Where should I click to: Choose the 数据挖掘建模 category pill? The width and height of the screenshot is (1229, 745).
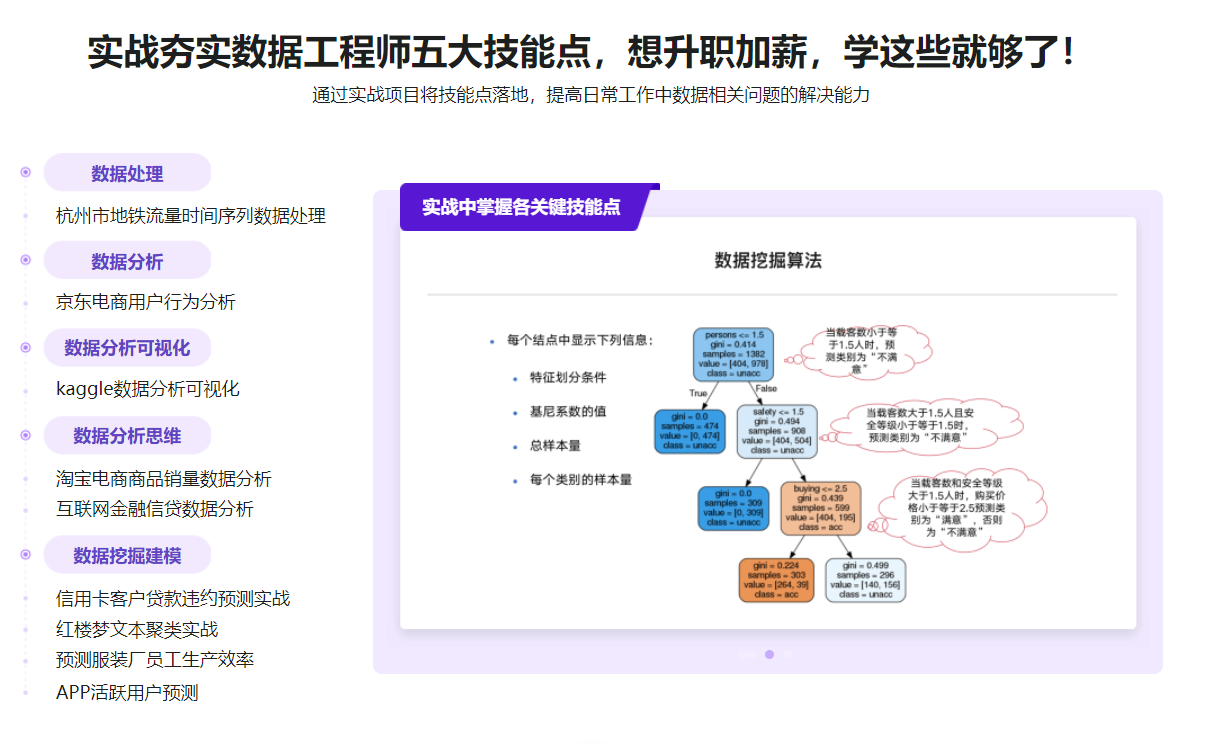click(127, 555)
